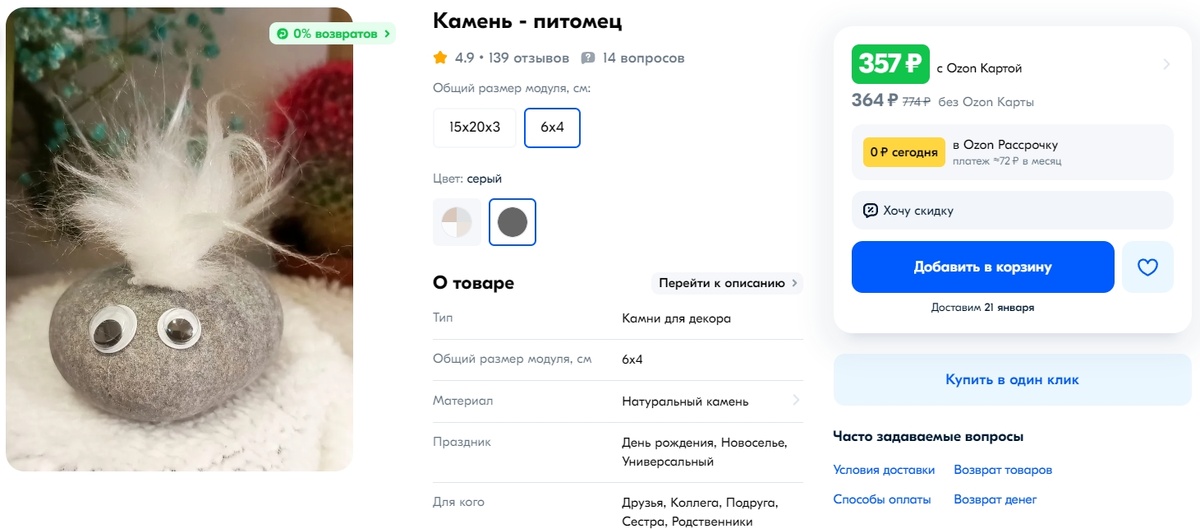Image resolution: width=1200 pixels, height=529 pixels.
Task: Open the 139 отзывов reviews link
Action: (529, 58)
